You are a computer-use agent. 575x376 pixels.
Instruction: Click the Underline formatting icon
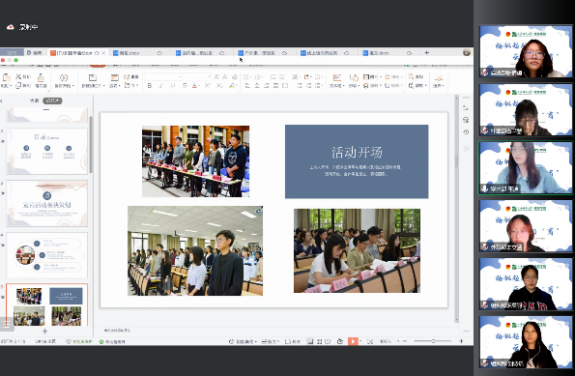tap(173, 86)
